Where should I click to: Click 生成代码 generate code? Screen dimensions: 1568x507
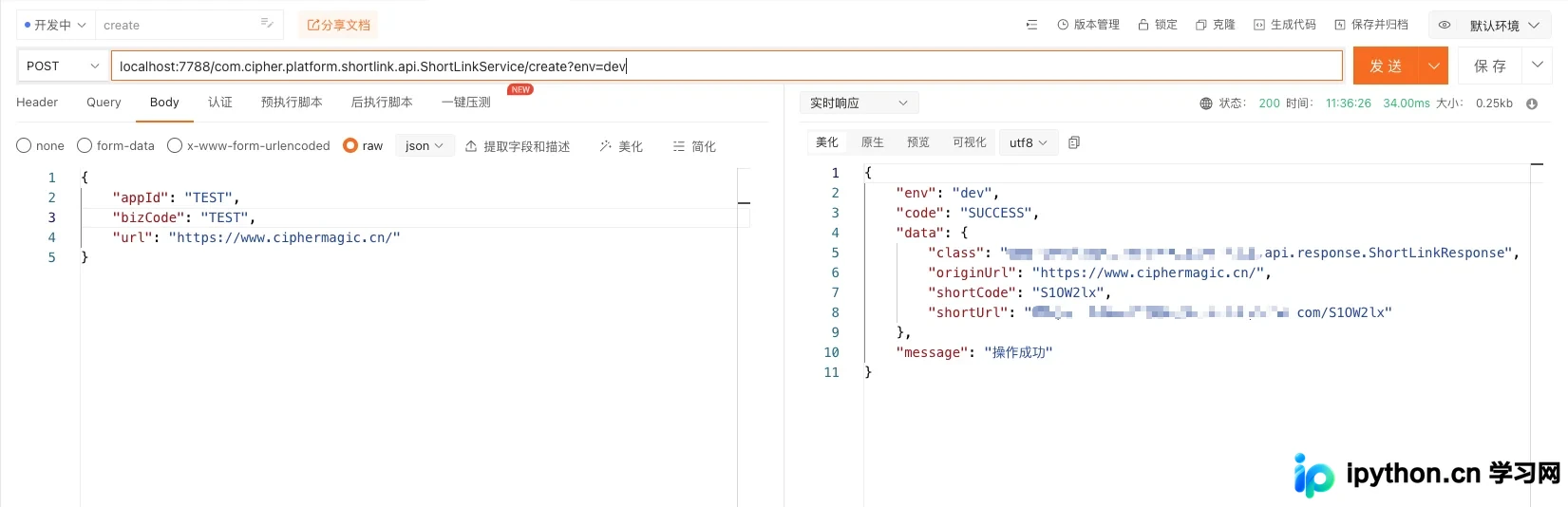pyautogui.click(x=1285, y=25)
